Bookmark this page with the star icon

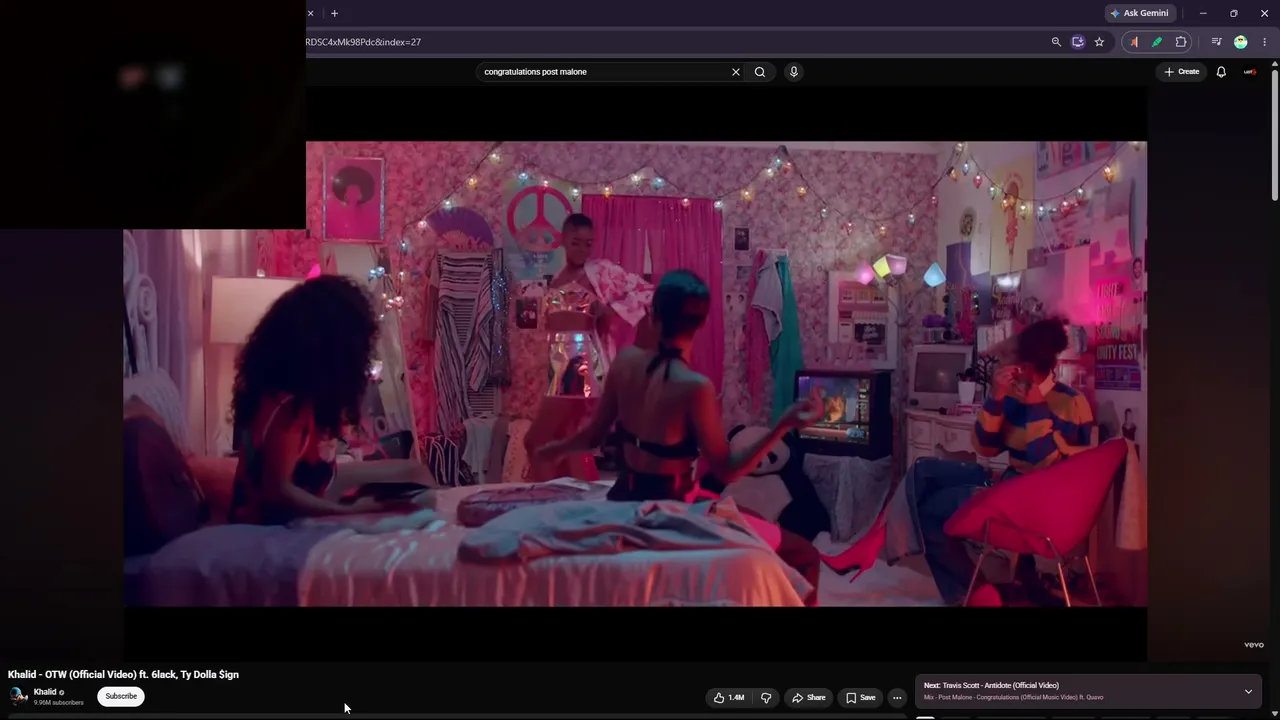1099,42
